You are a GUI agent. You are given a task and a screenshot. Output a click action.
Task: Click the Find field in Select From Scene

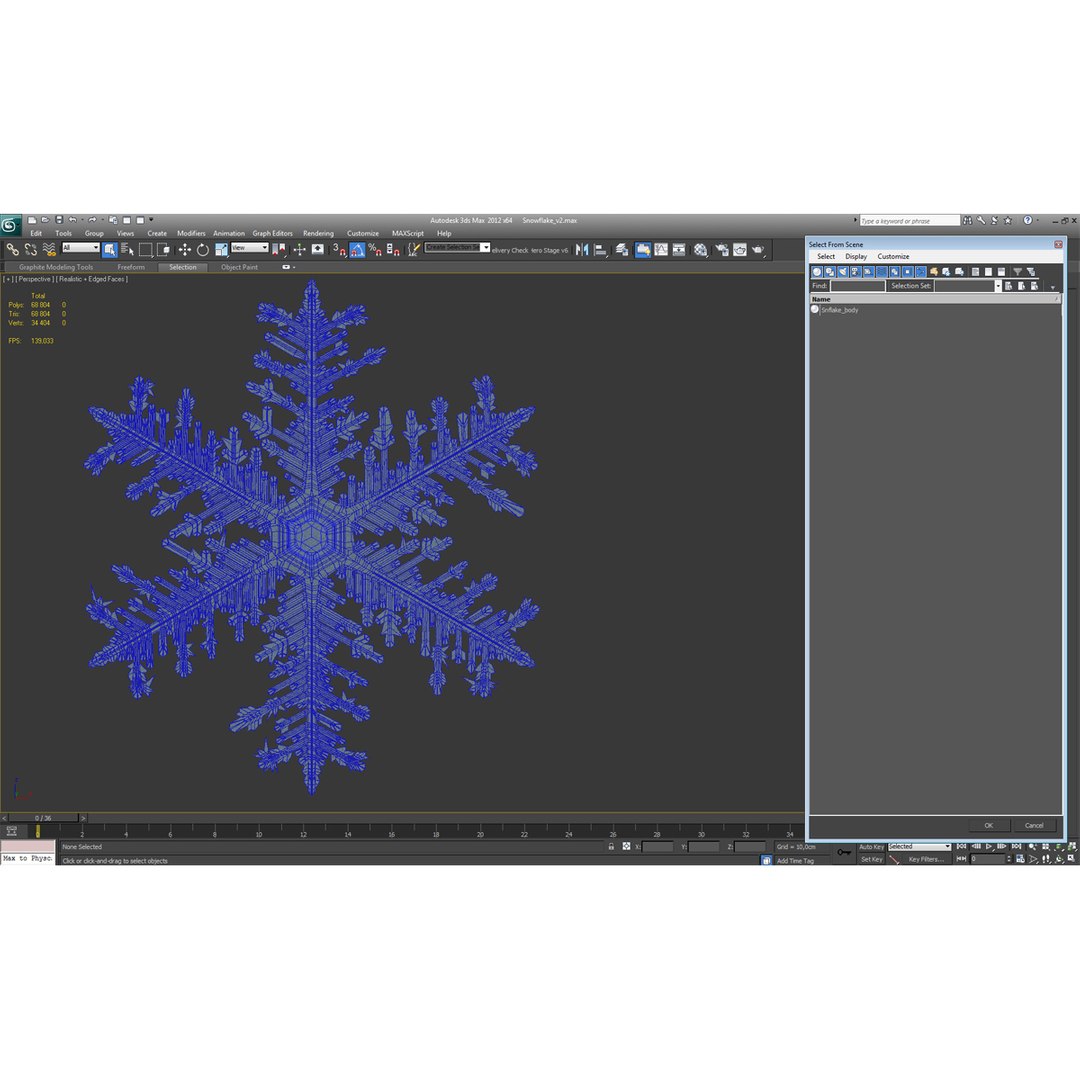pos(857,286)
